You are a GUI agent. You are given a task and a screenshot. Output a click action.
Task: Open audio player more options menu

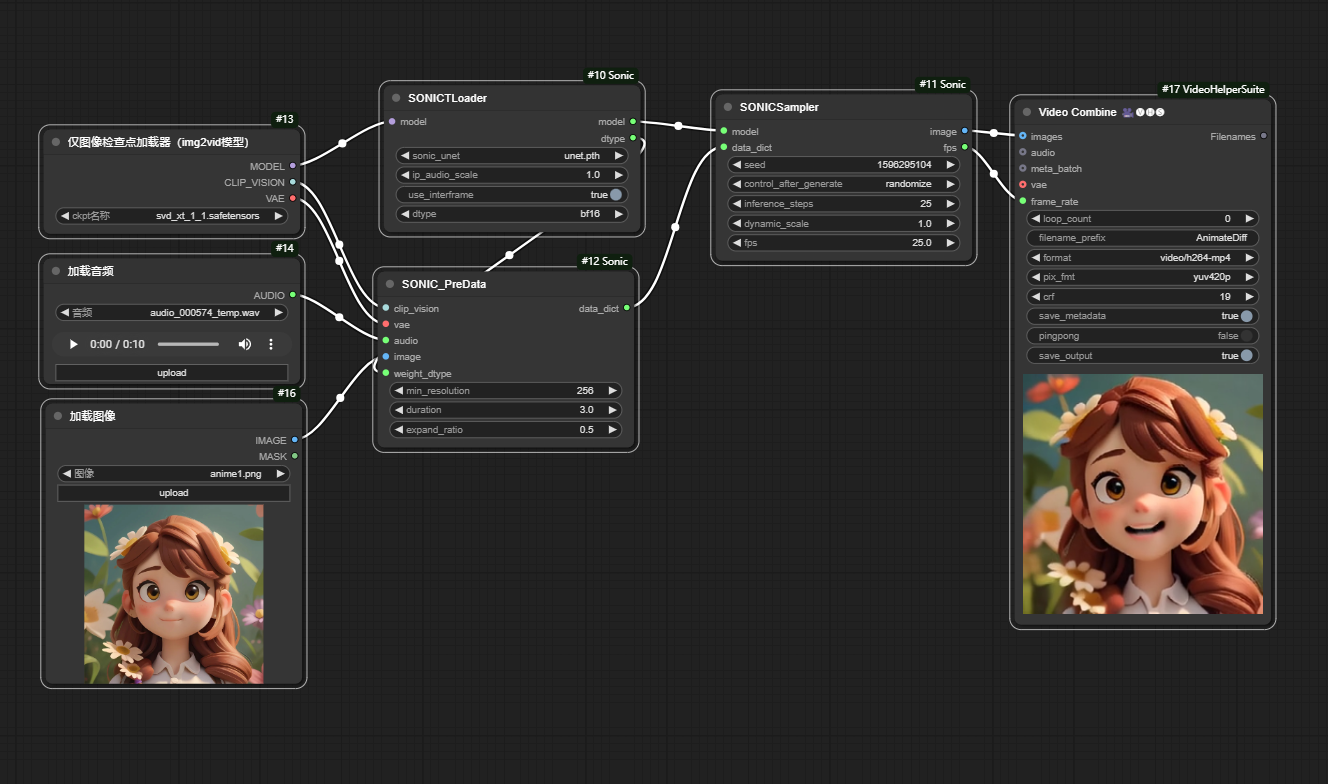(x=270, y=344)
